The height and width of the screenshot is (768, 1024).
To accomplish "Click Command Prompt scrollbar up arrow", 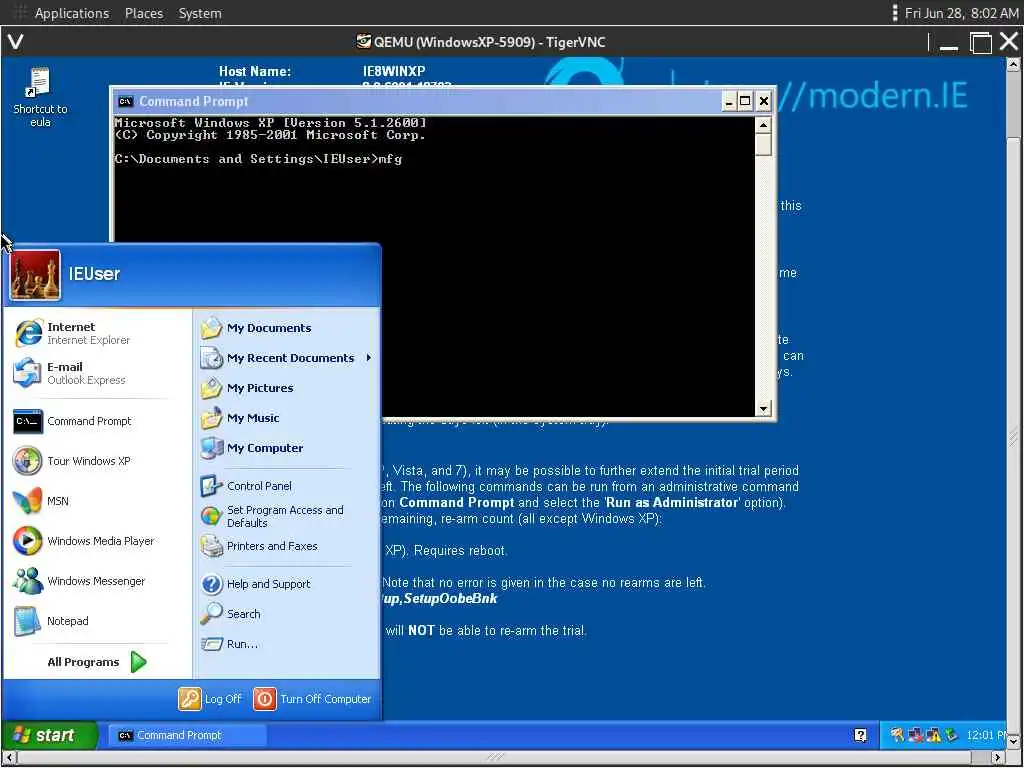I will 763,125.
